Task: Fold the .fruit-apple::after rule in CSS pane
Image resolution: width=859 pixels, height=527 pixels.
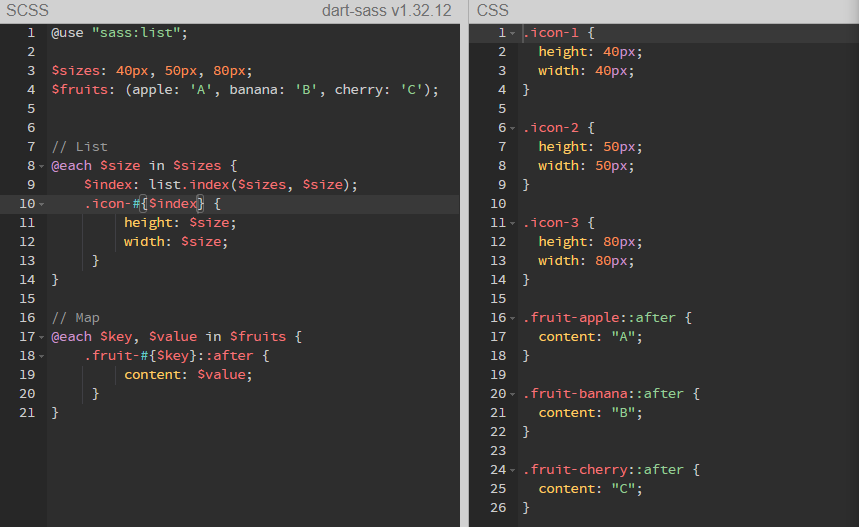Action: point(513,318)
